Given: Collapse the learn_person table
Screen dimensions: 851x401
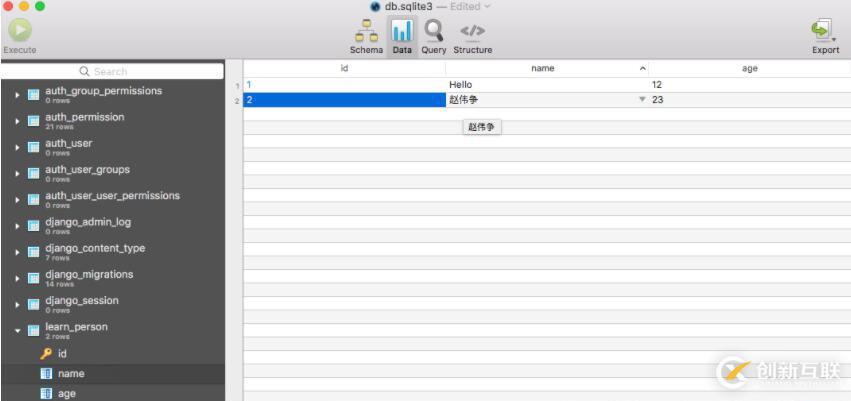Looking at the screenshot, I should [x=17, y=330].
